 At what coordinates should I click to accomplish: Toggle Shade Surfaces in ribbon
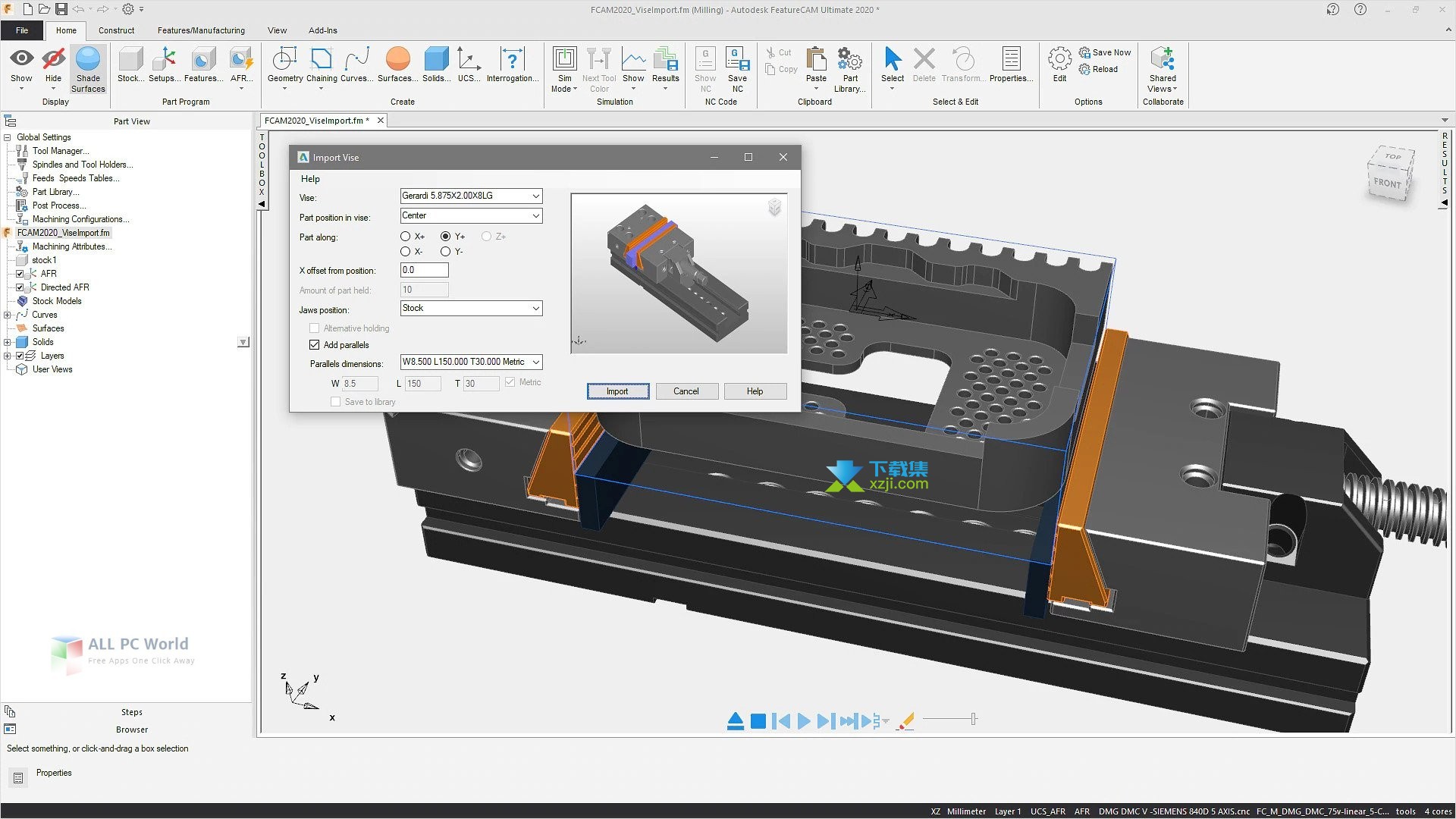[x=88, y=70]
